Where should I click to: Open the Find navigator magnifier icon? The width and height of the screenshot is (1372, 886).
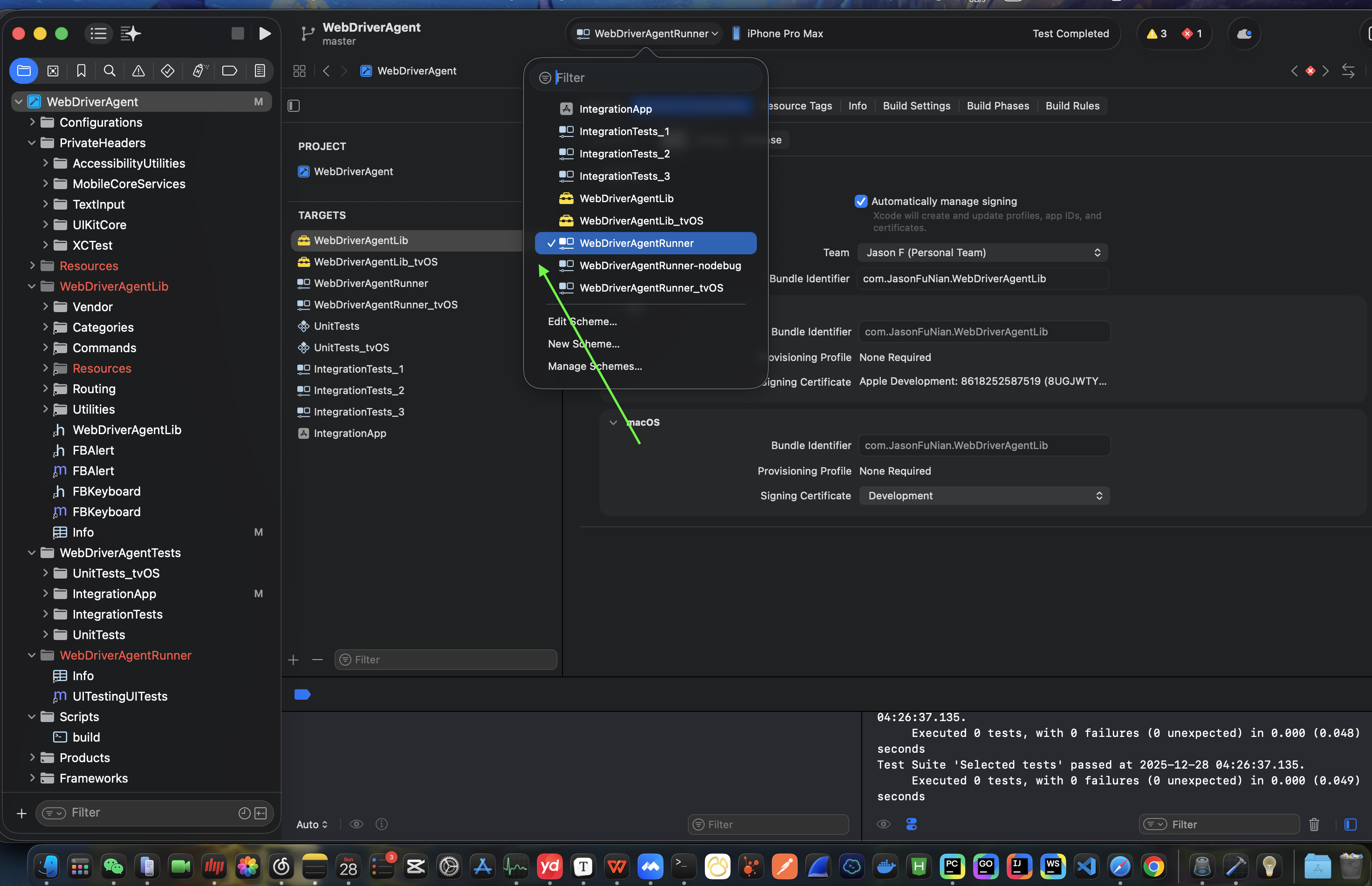point(110,71)
